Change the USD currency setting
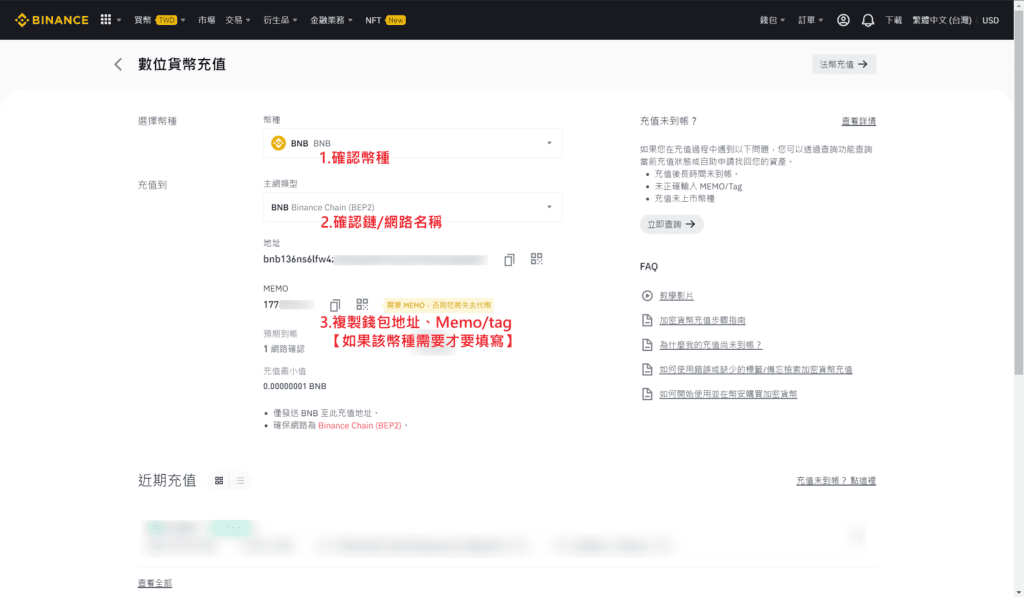1024x597 pixels. tap(991, 20)
